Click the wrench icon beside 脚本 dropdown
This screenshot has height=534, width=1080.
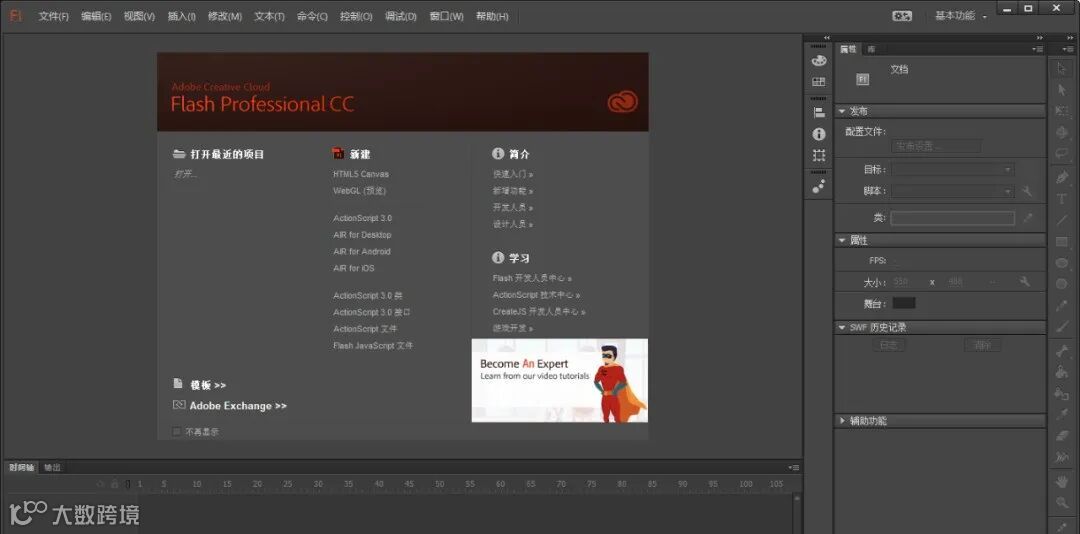click(x=1027, y=192)
